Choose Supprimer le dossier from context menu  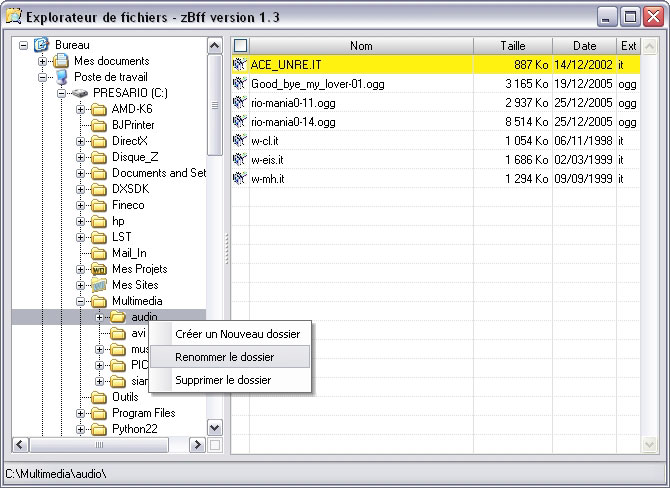pyautogui.click(x=230, y=380)
